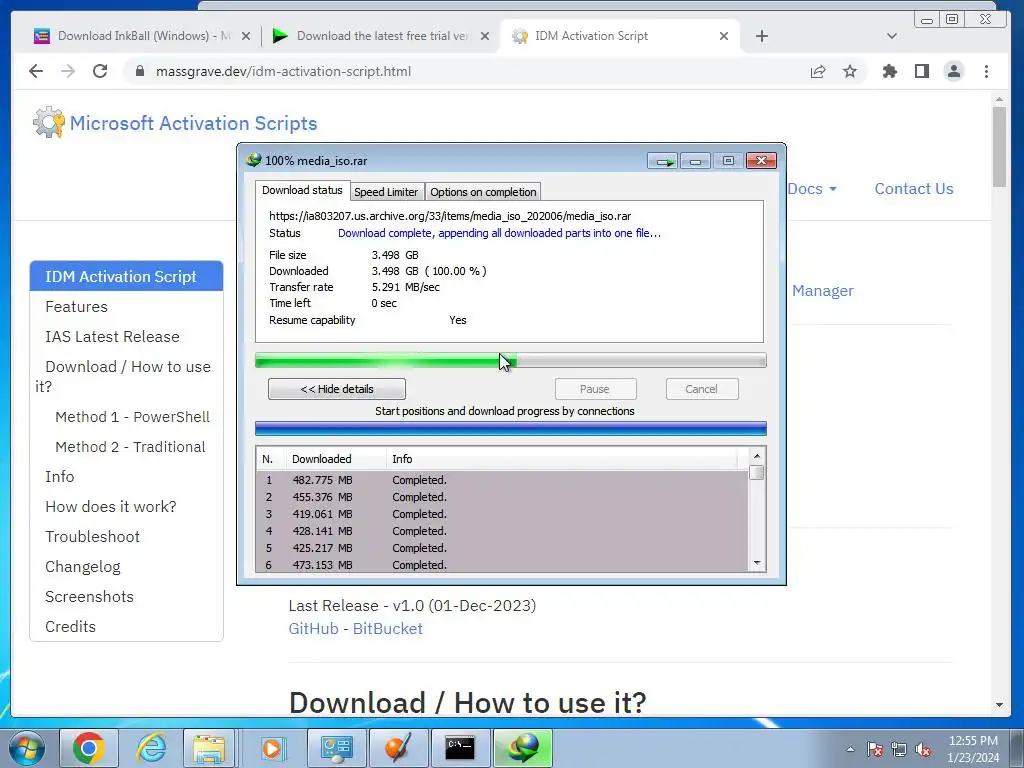Viewport: 1024px width, 768px height.
Task: Click the IDM send-to-tray arrow icon
Action: pos(663,161)
